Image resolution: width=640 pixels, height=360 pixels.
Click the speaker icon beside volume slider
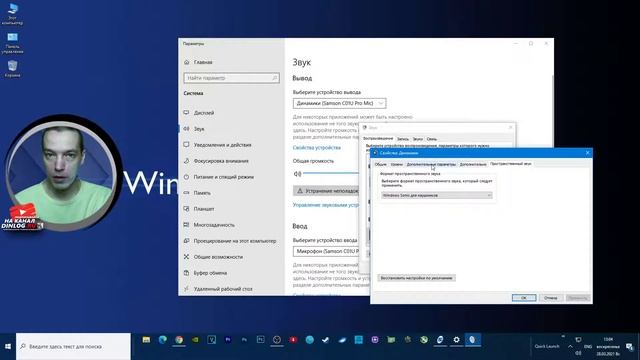[x=297, y=174]
